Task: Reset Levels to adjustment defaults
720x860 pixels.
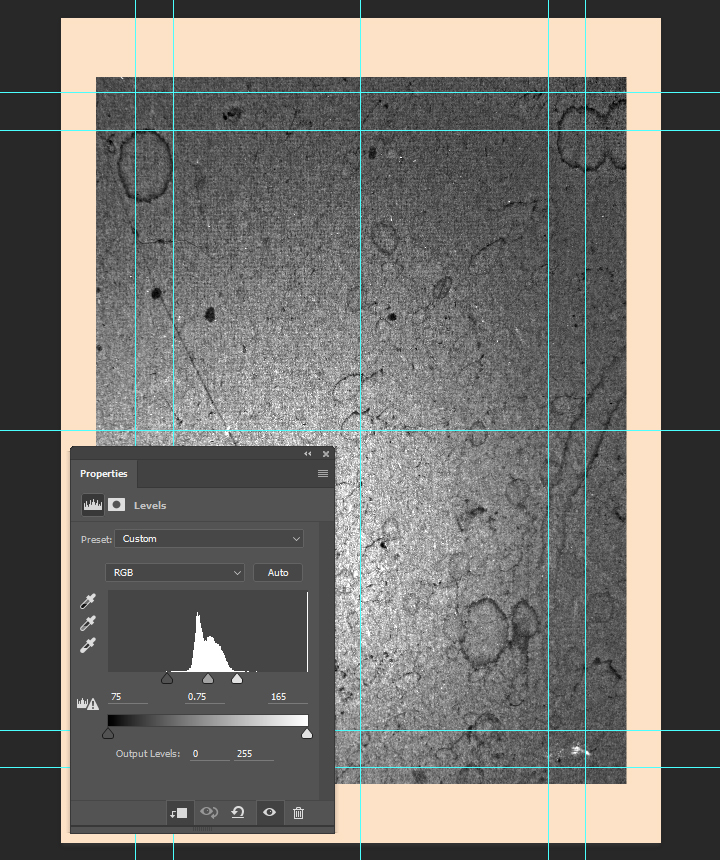Action: tap(238, 812)
